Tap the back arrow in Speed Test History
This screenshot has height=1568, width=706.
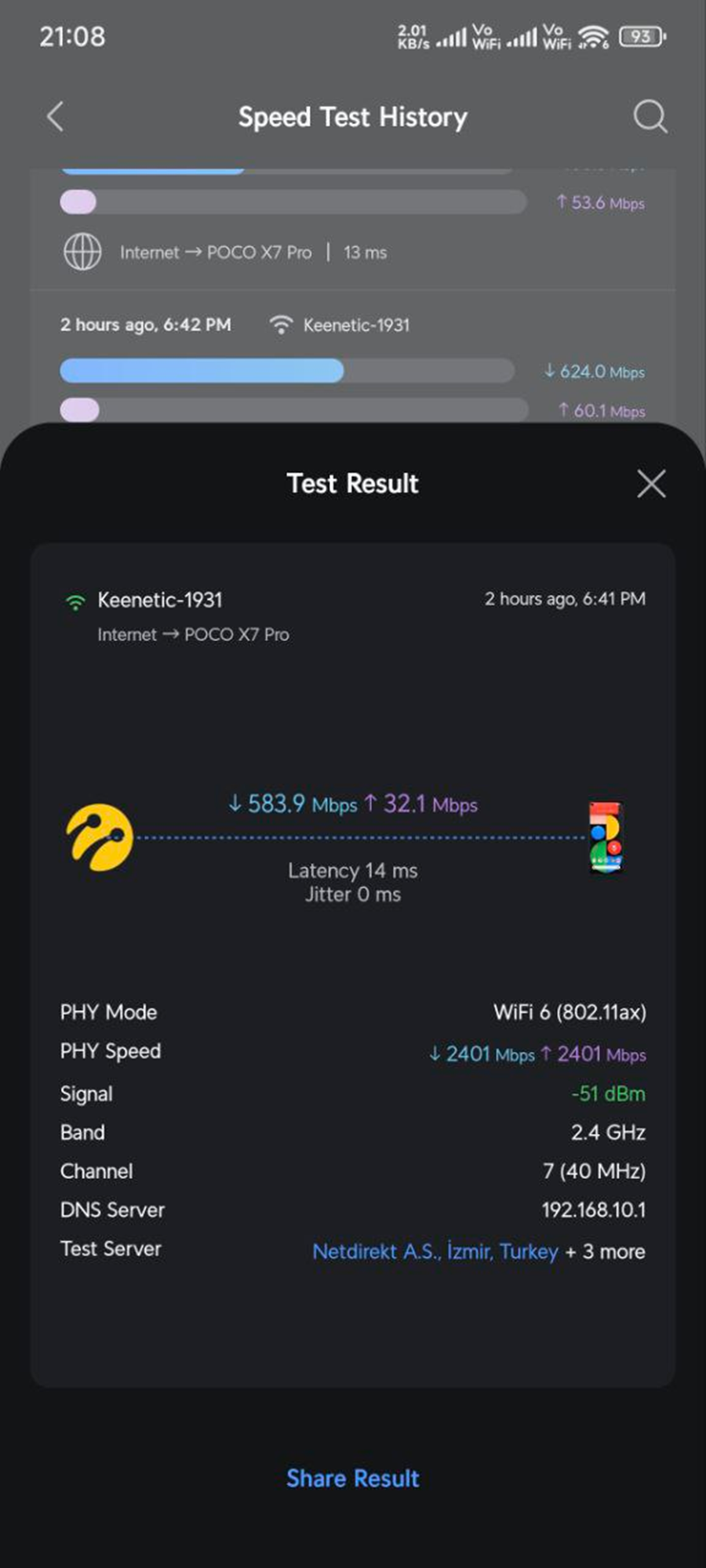pyautogui.click(x=55, y=117)
